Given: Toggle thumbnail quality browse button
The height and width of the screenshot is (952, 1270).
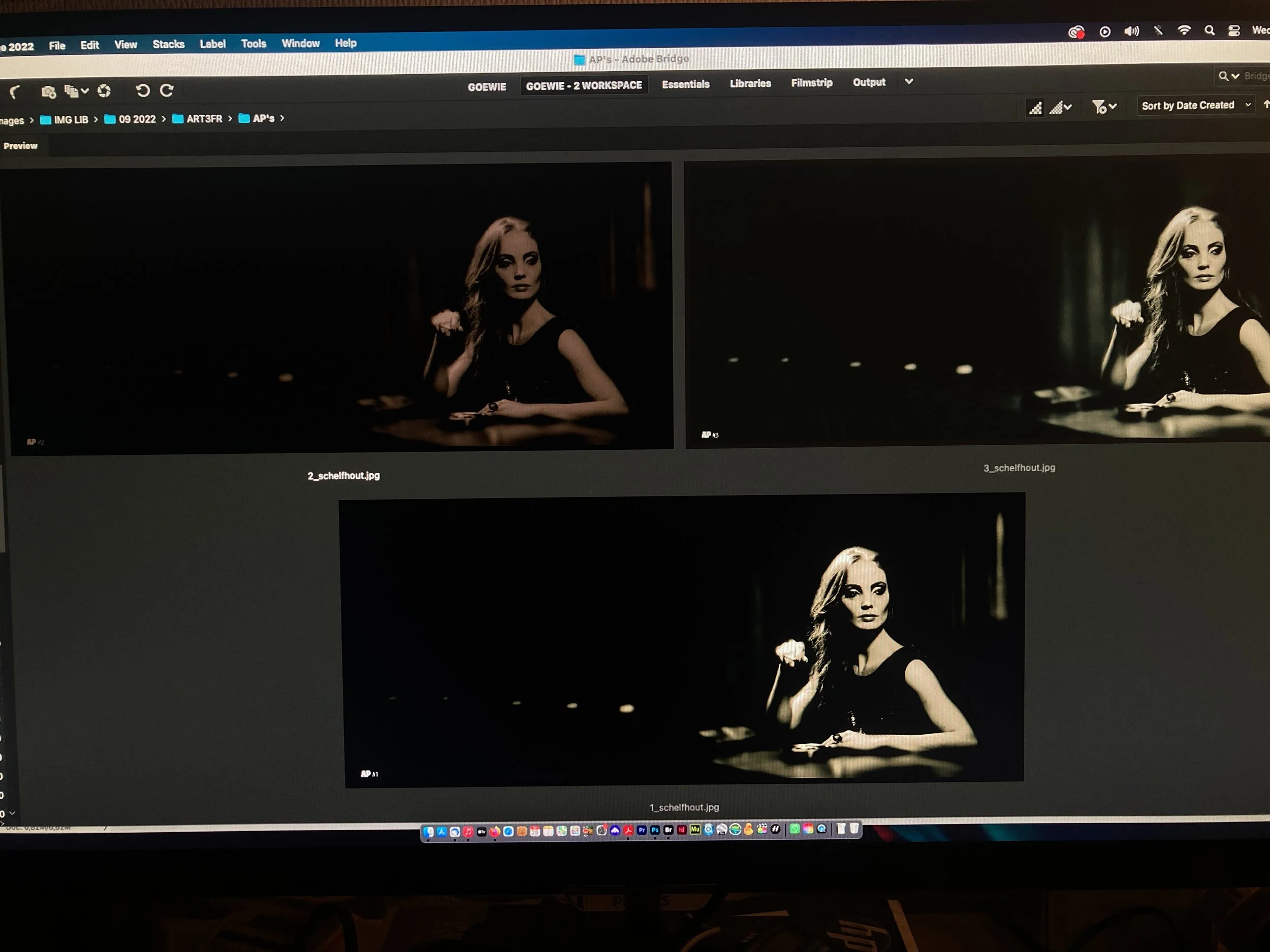Looking at the screenshot, I should point(1035,107).
